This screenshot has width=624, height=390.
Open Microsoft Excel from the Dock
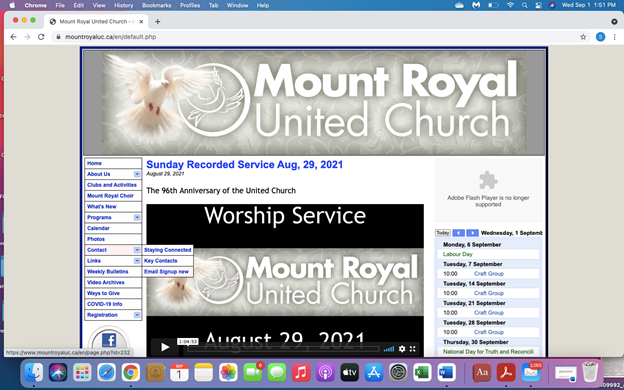422,373
